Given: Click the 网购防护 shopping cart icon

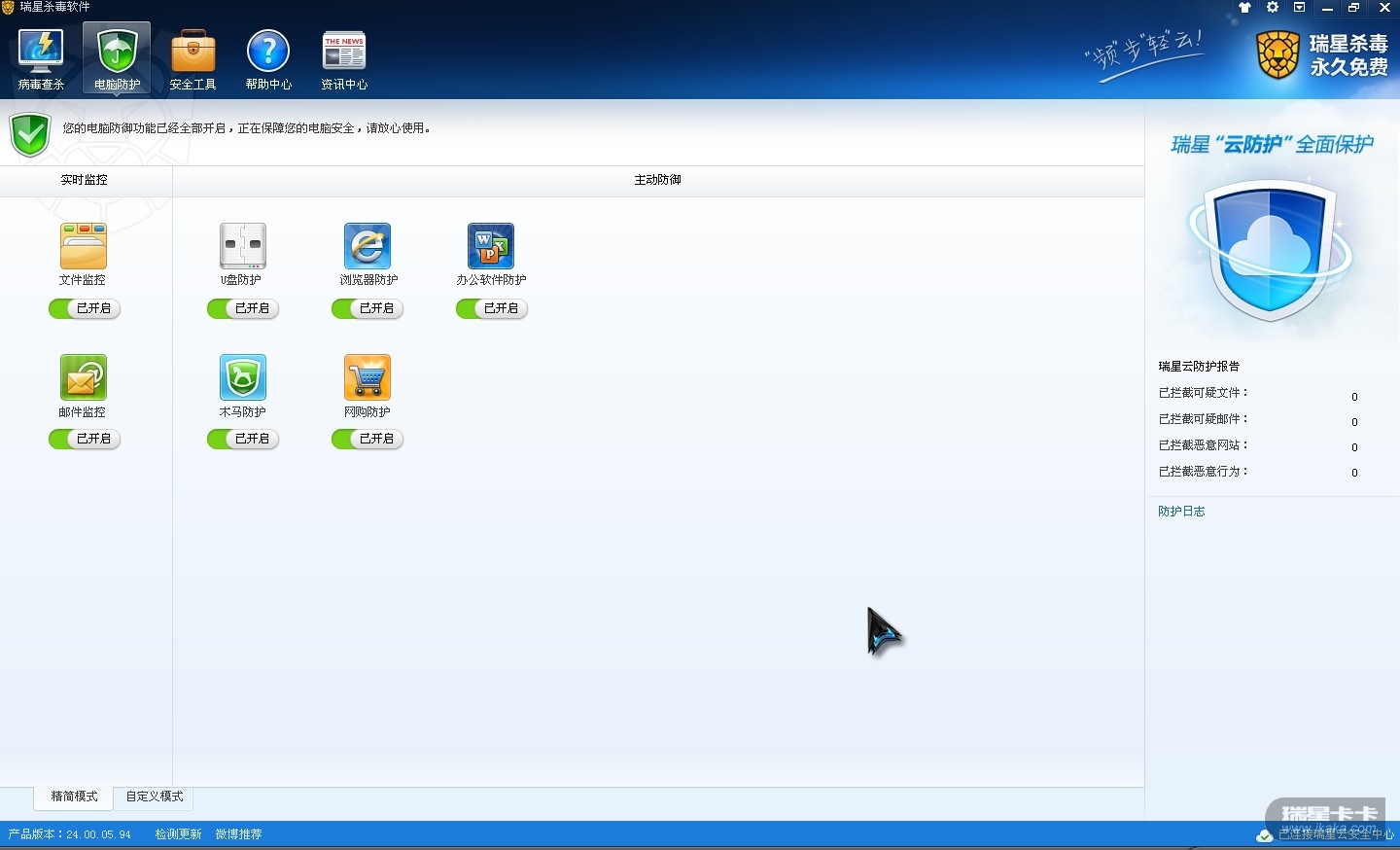Looking at the screenshot, I should [x=367, y=377].
